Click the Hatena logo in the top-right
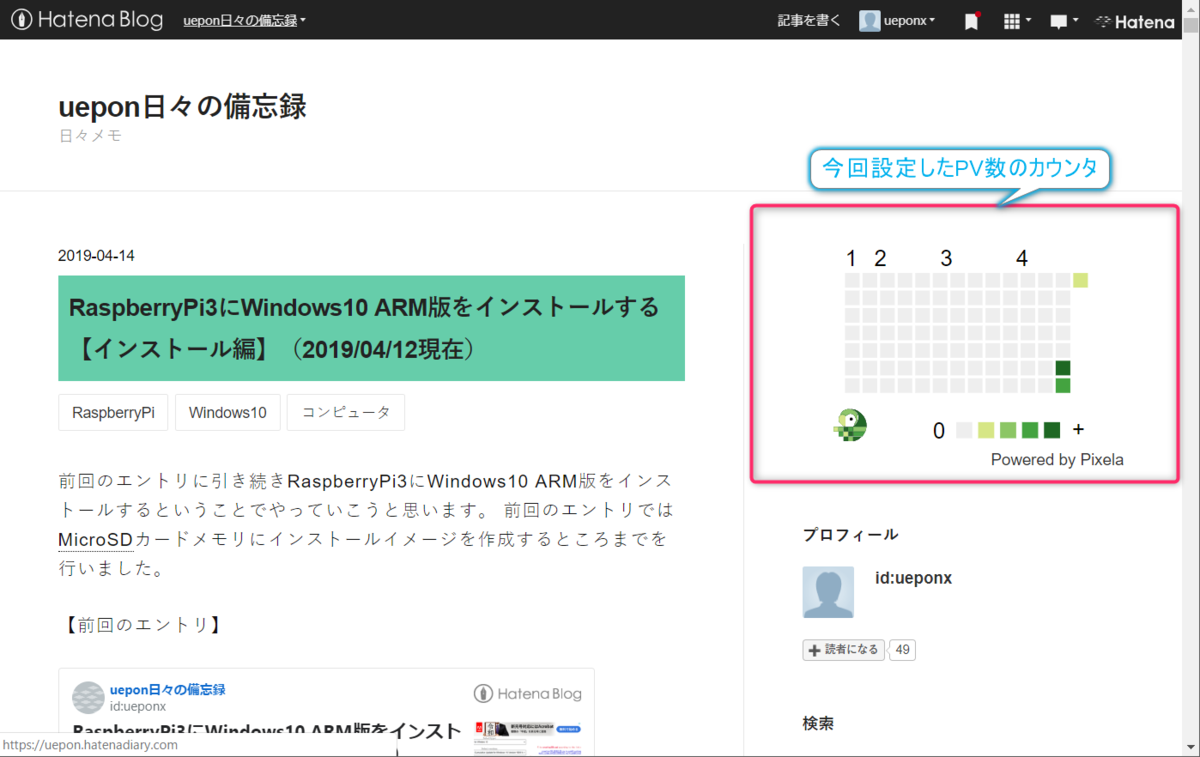 [1135, 21]
